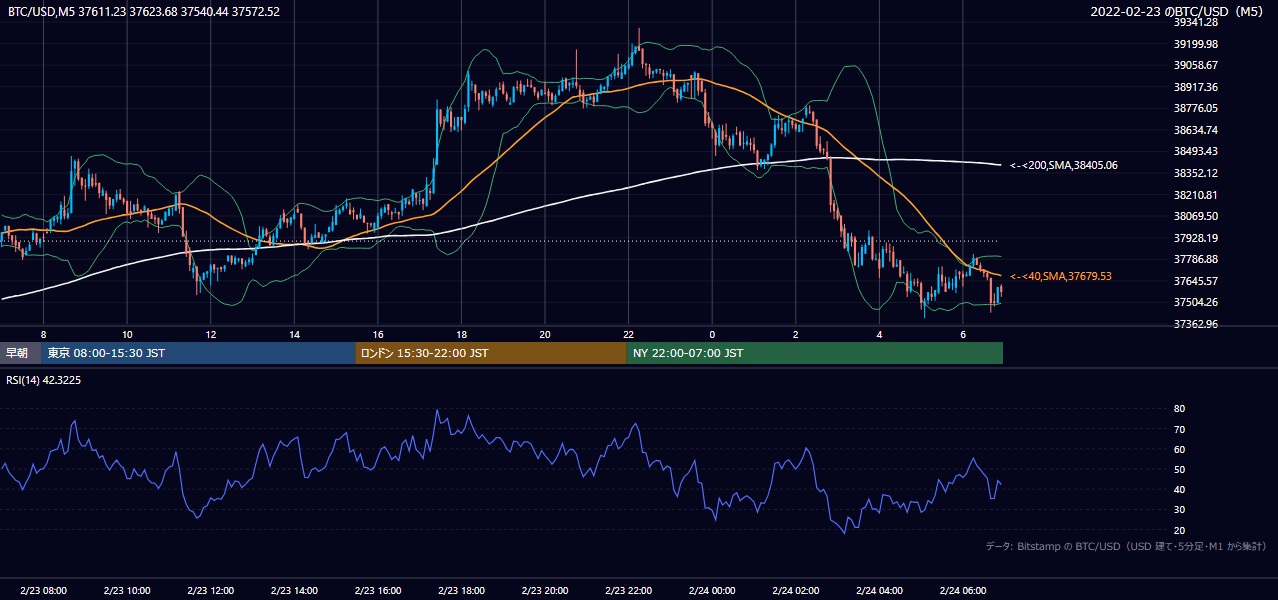The image size is (1278, 600).
Task: Click the 2/24 06:00 date label
Action: click(962, 591)
